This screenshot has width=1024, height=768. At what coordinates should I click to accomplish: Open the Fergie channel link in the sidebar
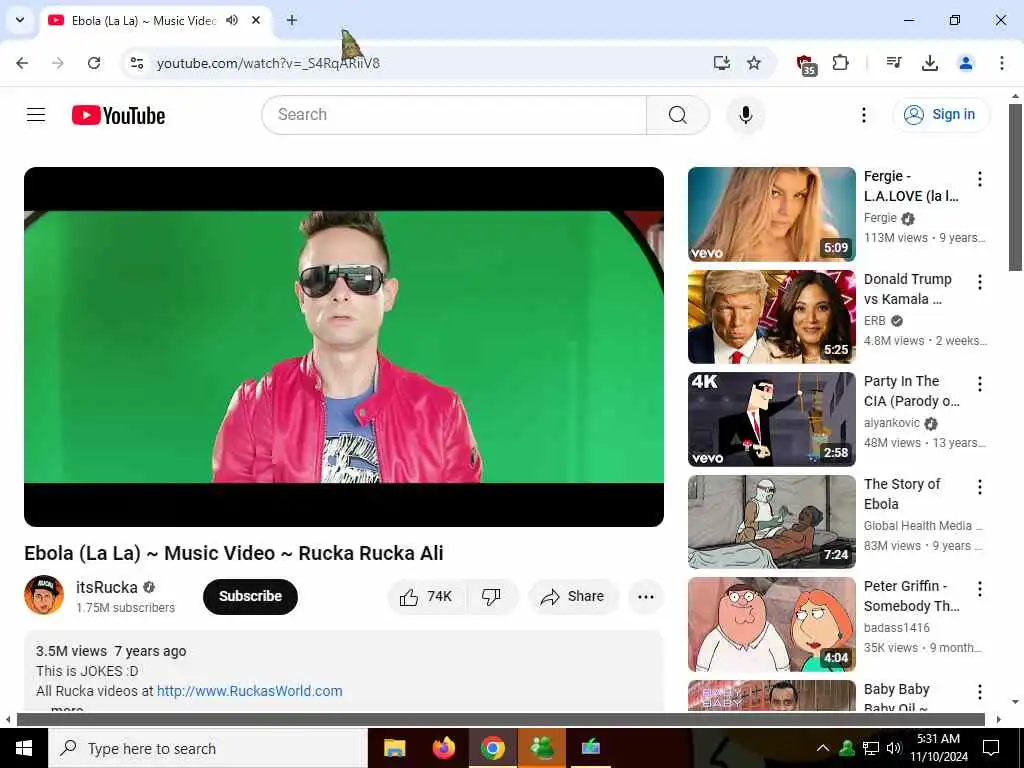coord(880,217)
